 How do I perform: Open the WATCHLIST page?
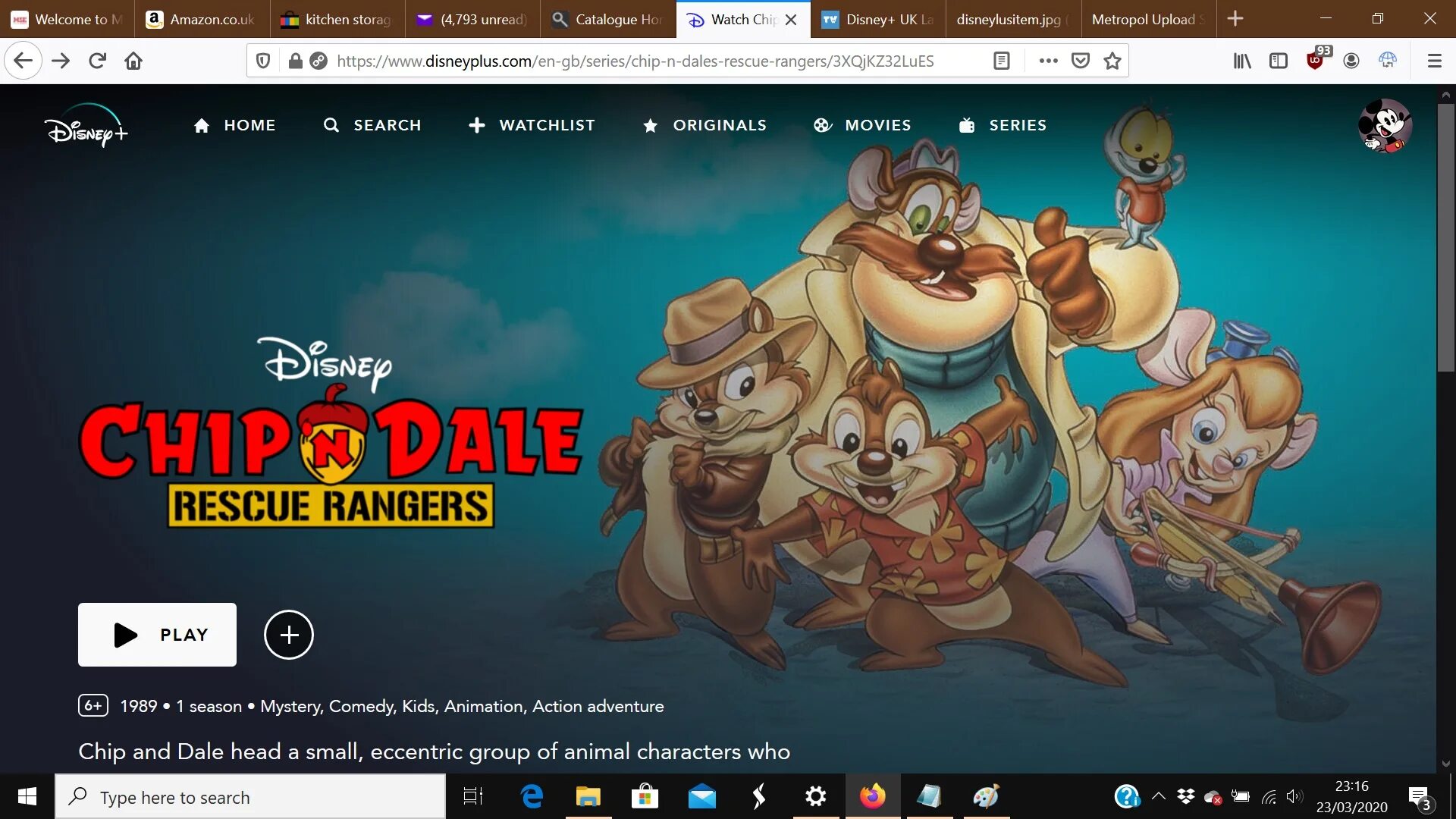(532, 125)
